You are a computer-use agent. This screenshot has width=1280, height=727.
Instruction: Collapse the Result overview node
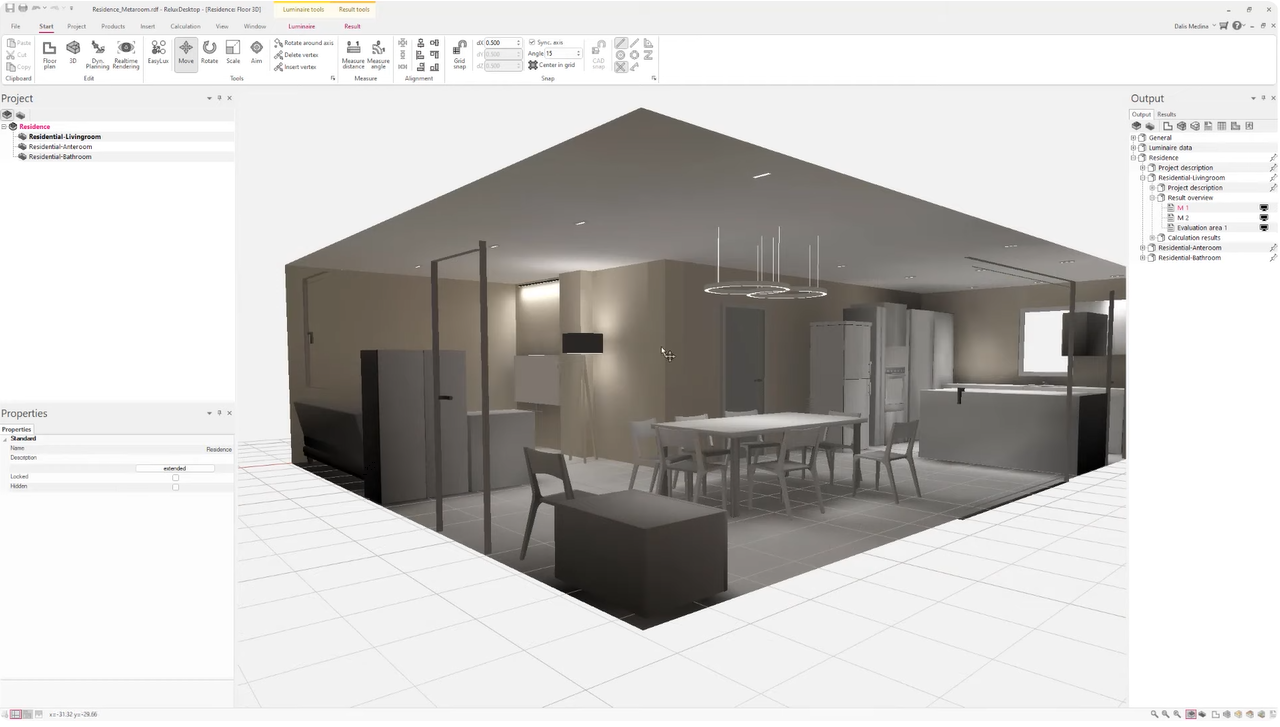[x=1152, y=198]
